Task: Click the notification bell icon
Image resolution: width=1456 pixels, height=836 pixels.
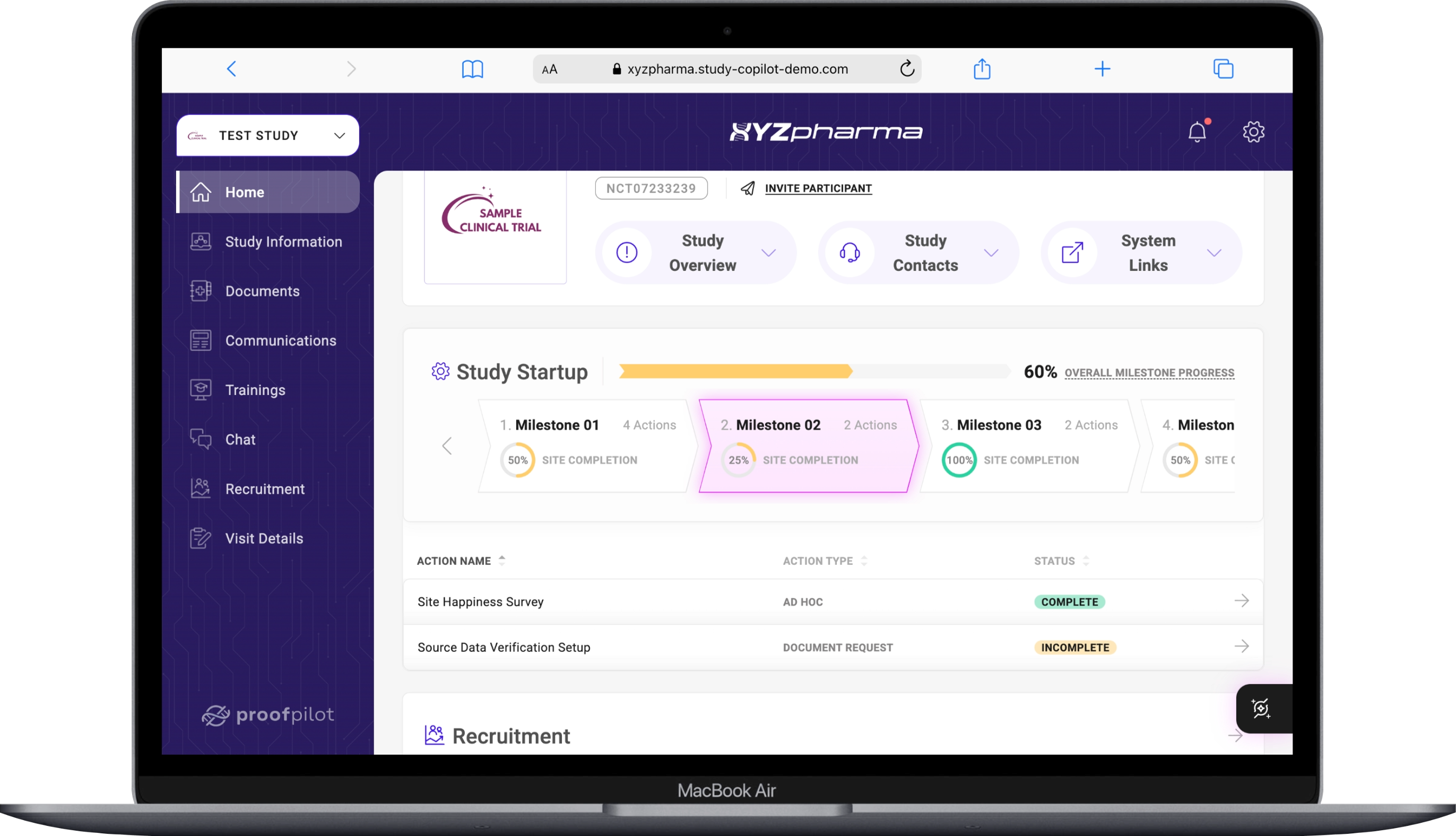Action: tap(1197, 132)
